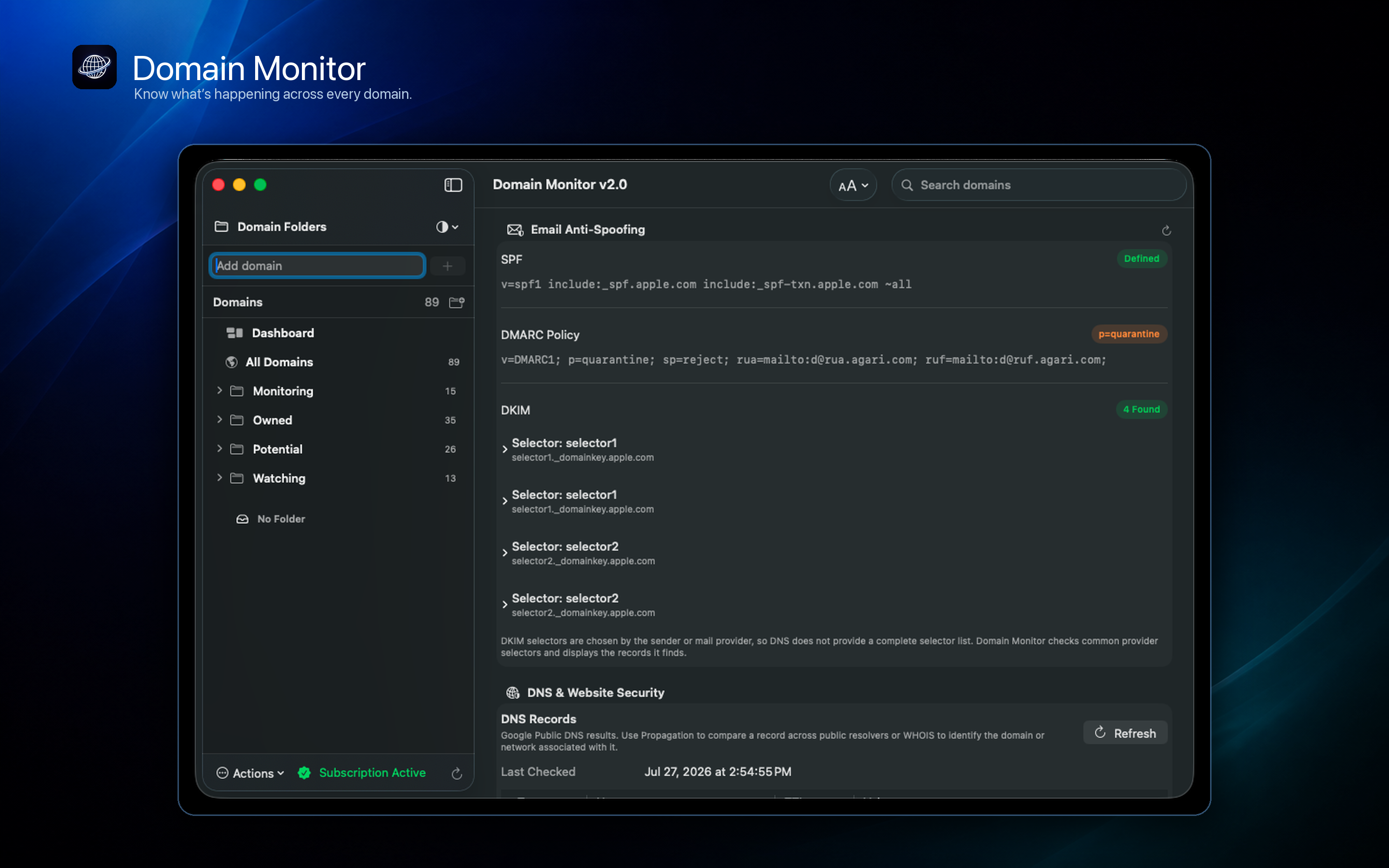Click the plus button next to Add domain

(x=448, y=266)
